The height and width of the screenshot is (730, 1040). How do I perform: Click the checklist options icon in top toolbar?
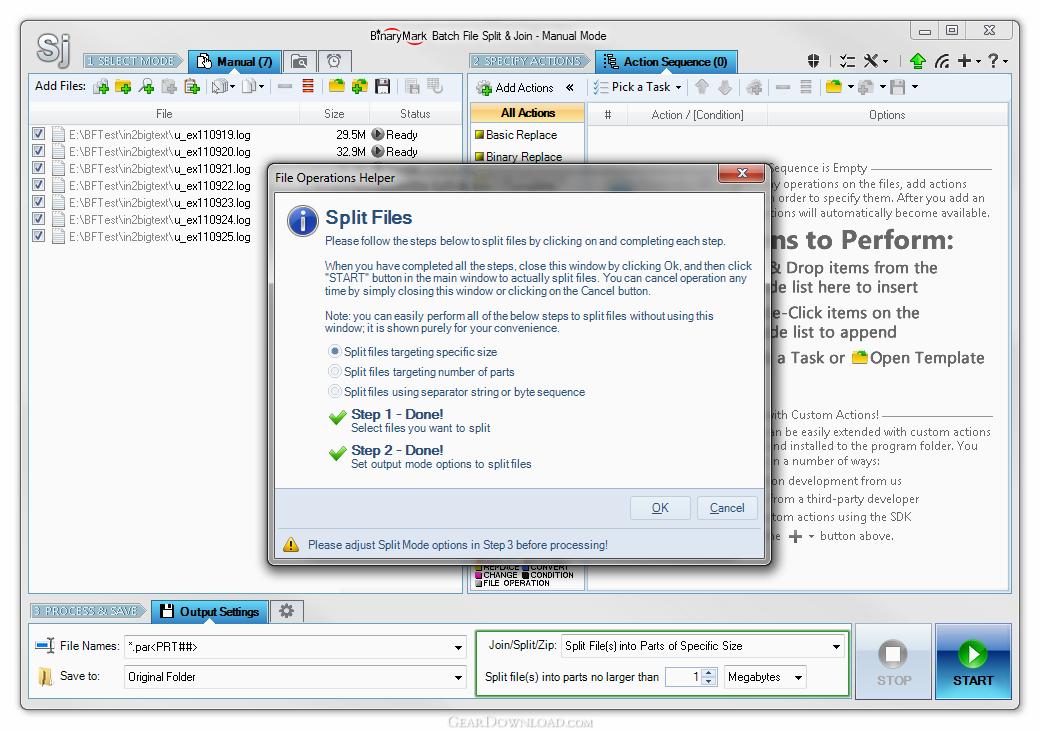(x=847, y=61)
